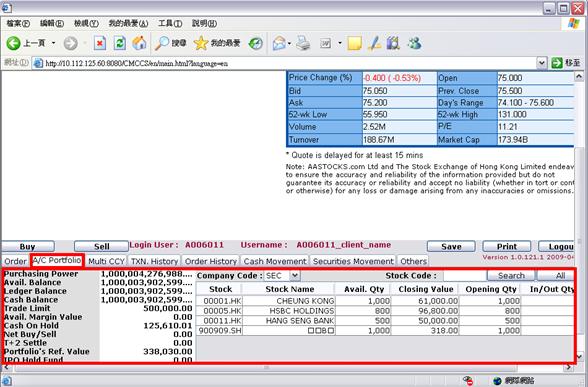Image resolution: width=588 pixels, height=387 pixels.
Task: Open the browser History icon
Action: coord(256,44)
